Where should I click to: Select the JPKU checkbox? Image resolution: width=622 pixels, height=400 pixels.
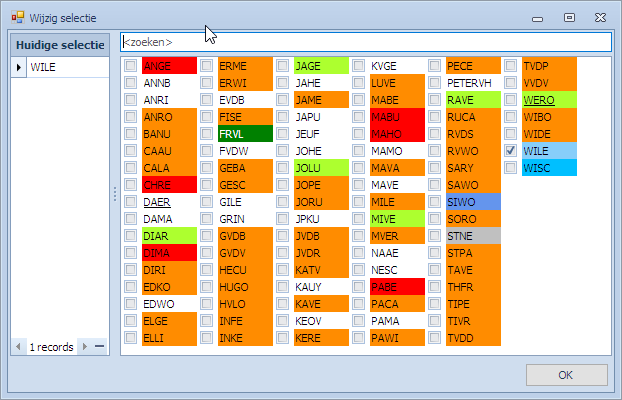pyautogui.click(x=282, y=219)
